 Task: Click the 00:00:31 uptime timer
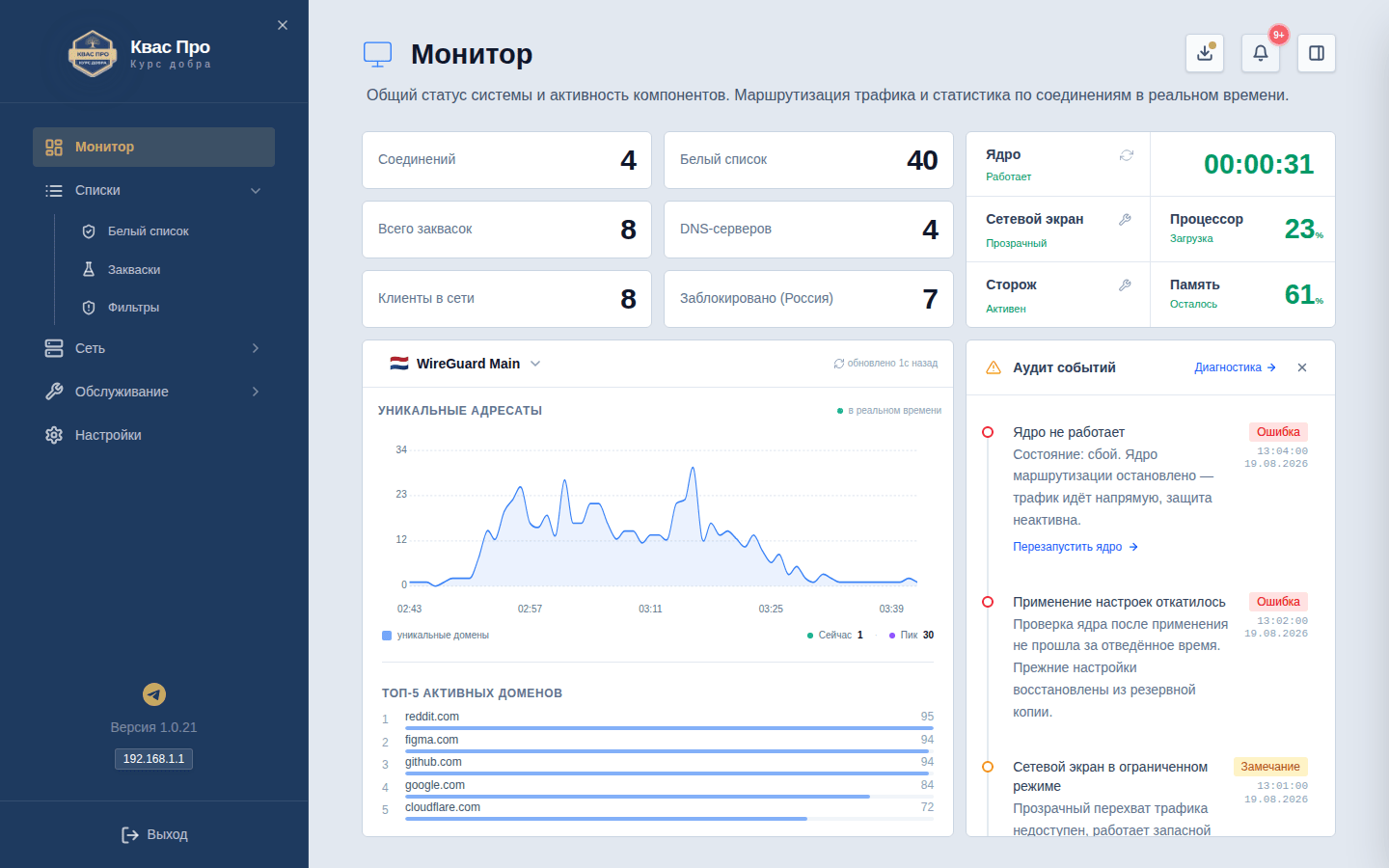tap(1259, 164)
